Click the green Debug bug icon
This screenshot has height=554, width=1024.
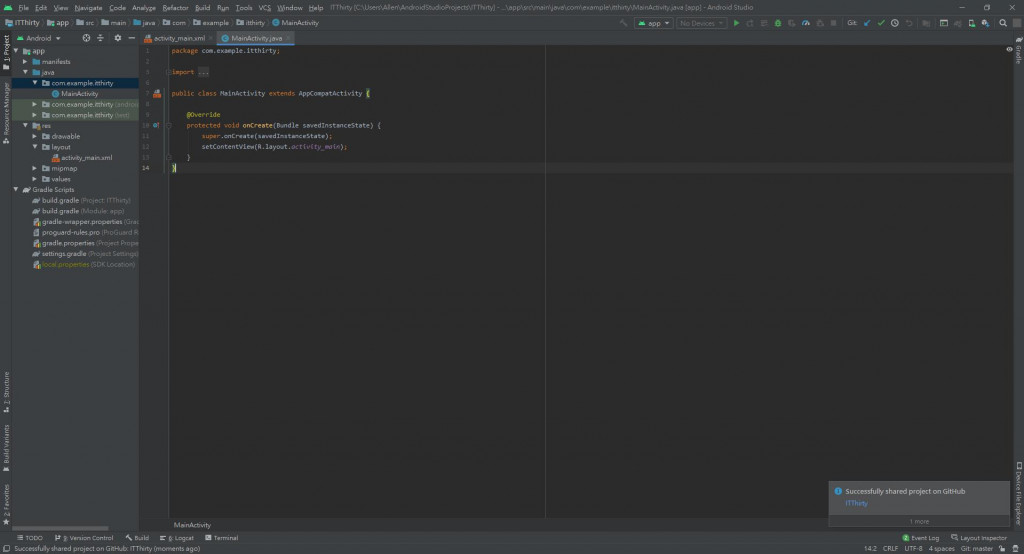pyautogui.click(x=778, y=23)
